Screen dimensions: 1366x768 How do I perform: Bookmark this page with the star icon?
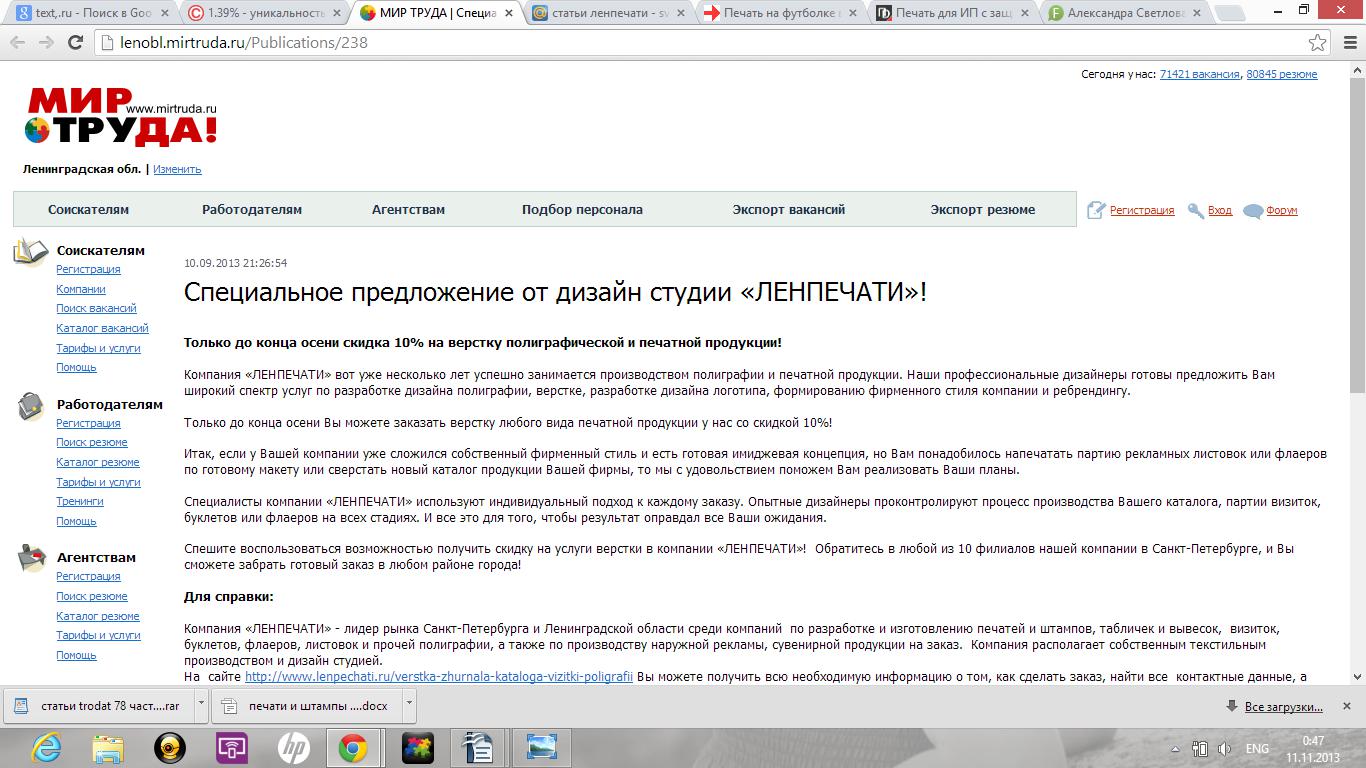click(x=1318, y=43)
